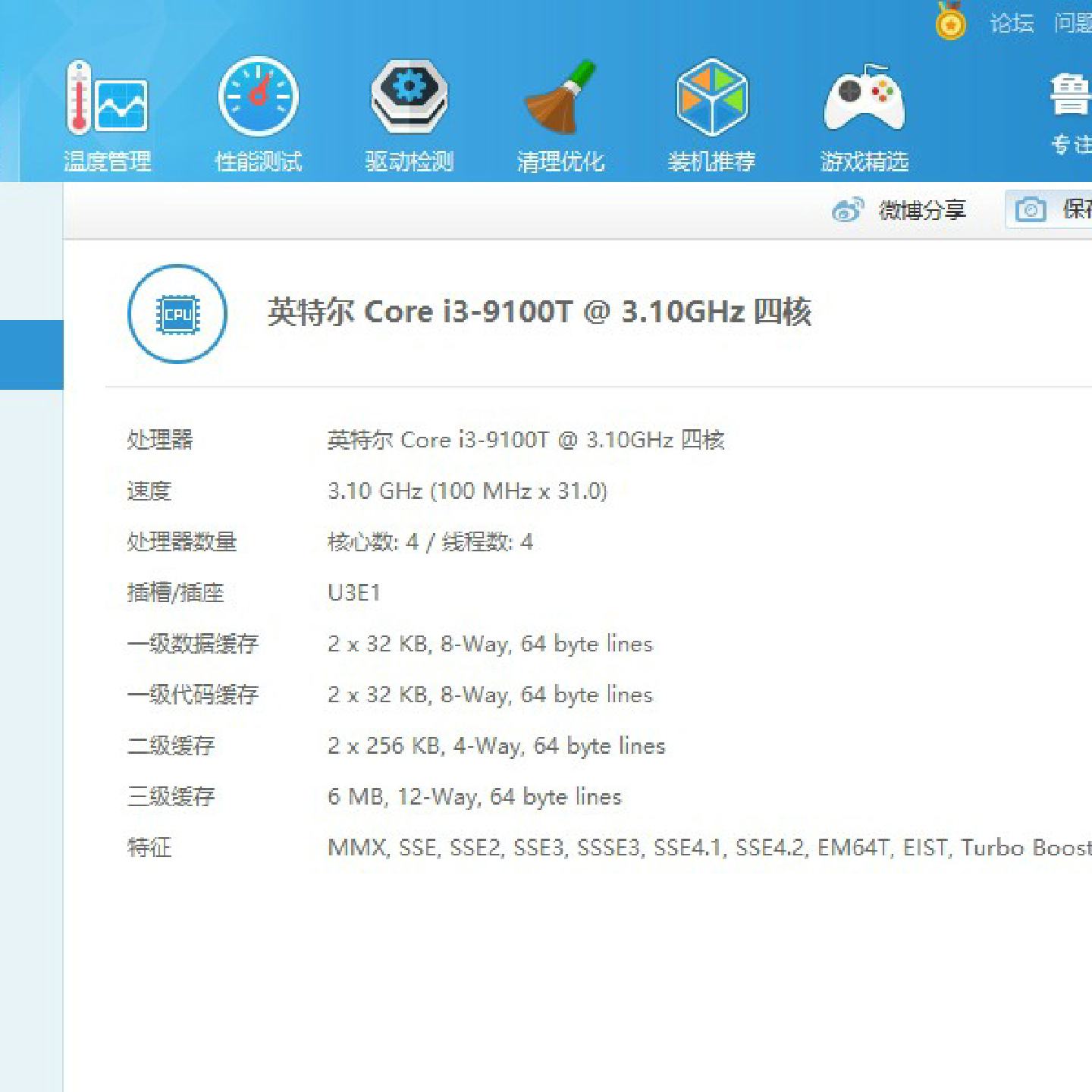This screenshot has width=1092, height=1092.
Task: Click the 特征 label
Action: click(x=149, y=847)
